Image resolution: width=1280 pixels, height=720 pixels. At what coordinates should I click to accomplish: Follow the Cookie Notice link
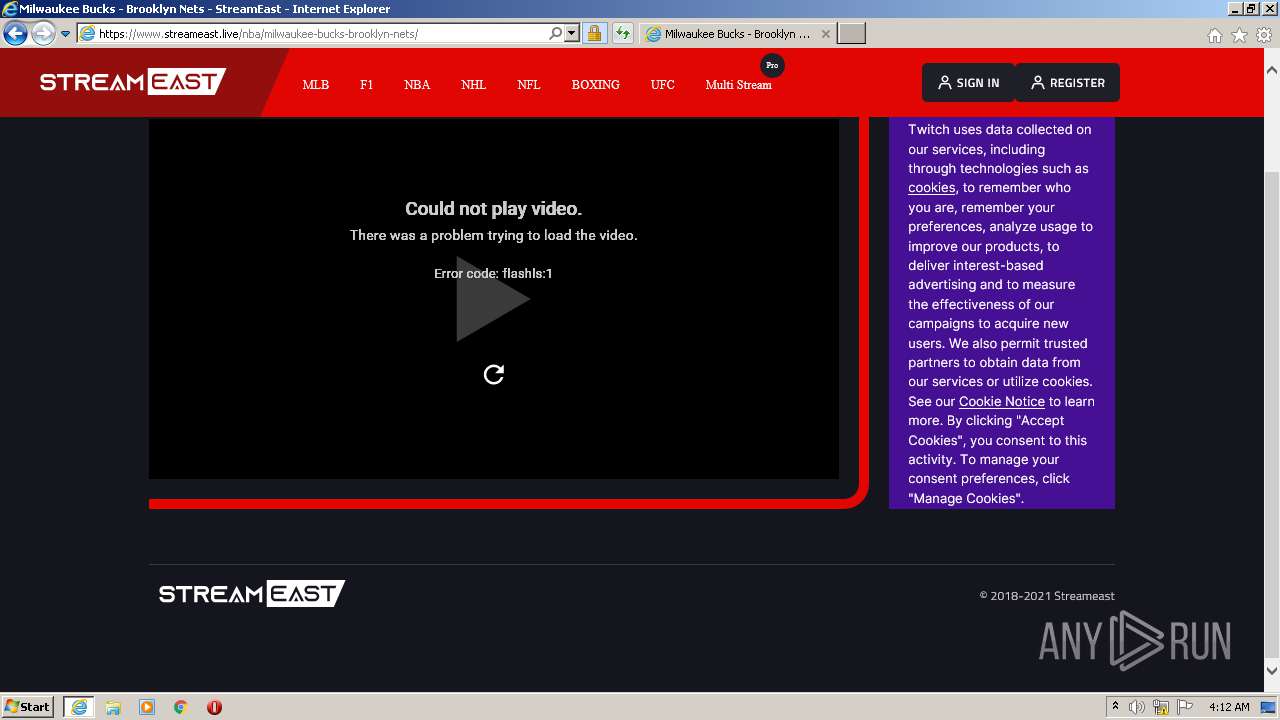(1002, 401)
